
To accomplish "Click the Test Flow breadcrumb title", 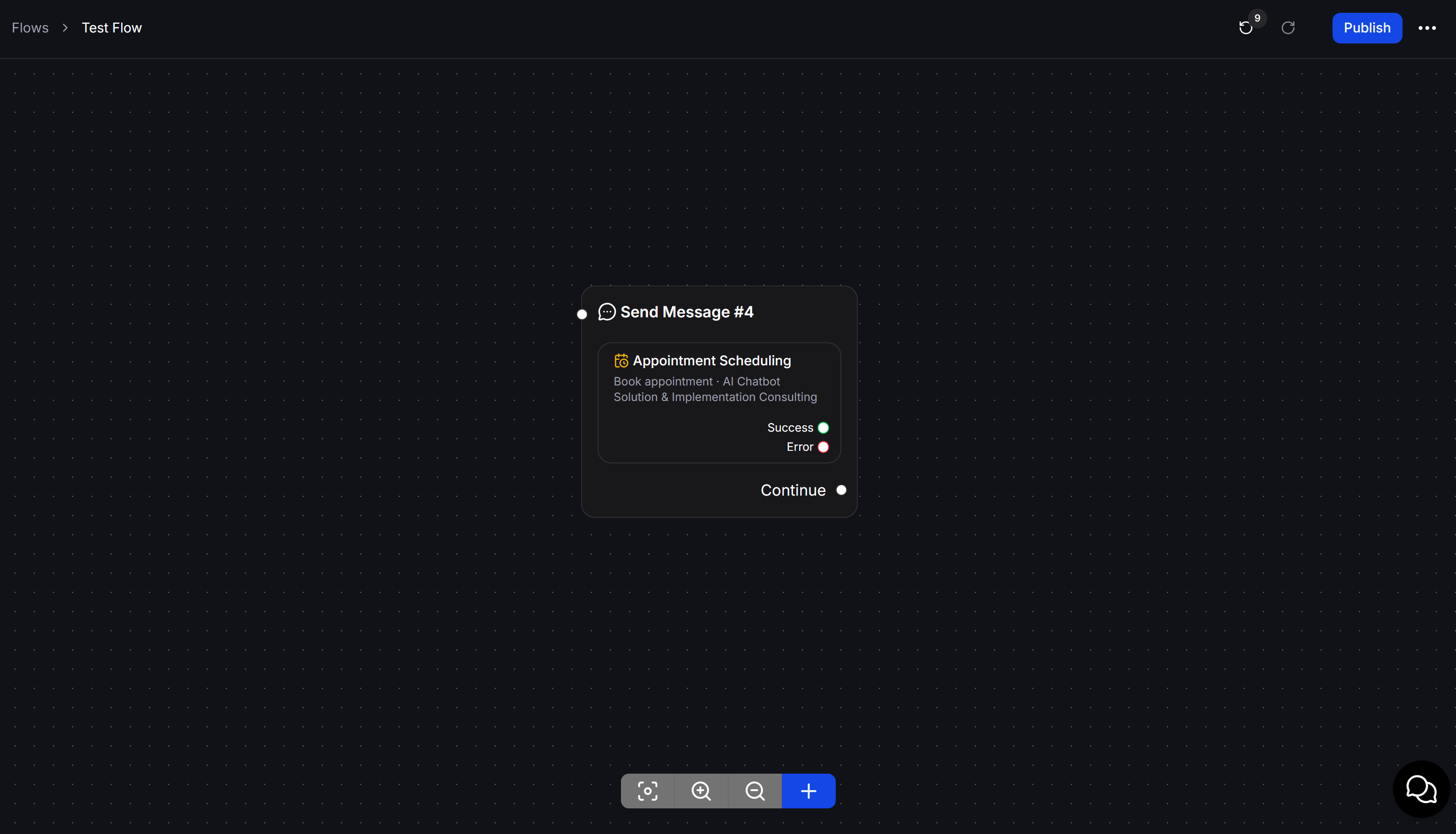I will [x=112, y=27].
